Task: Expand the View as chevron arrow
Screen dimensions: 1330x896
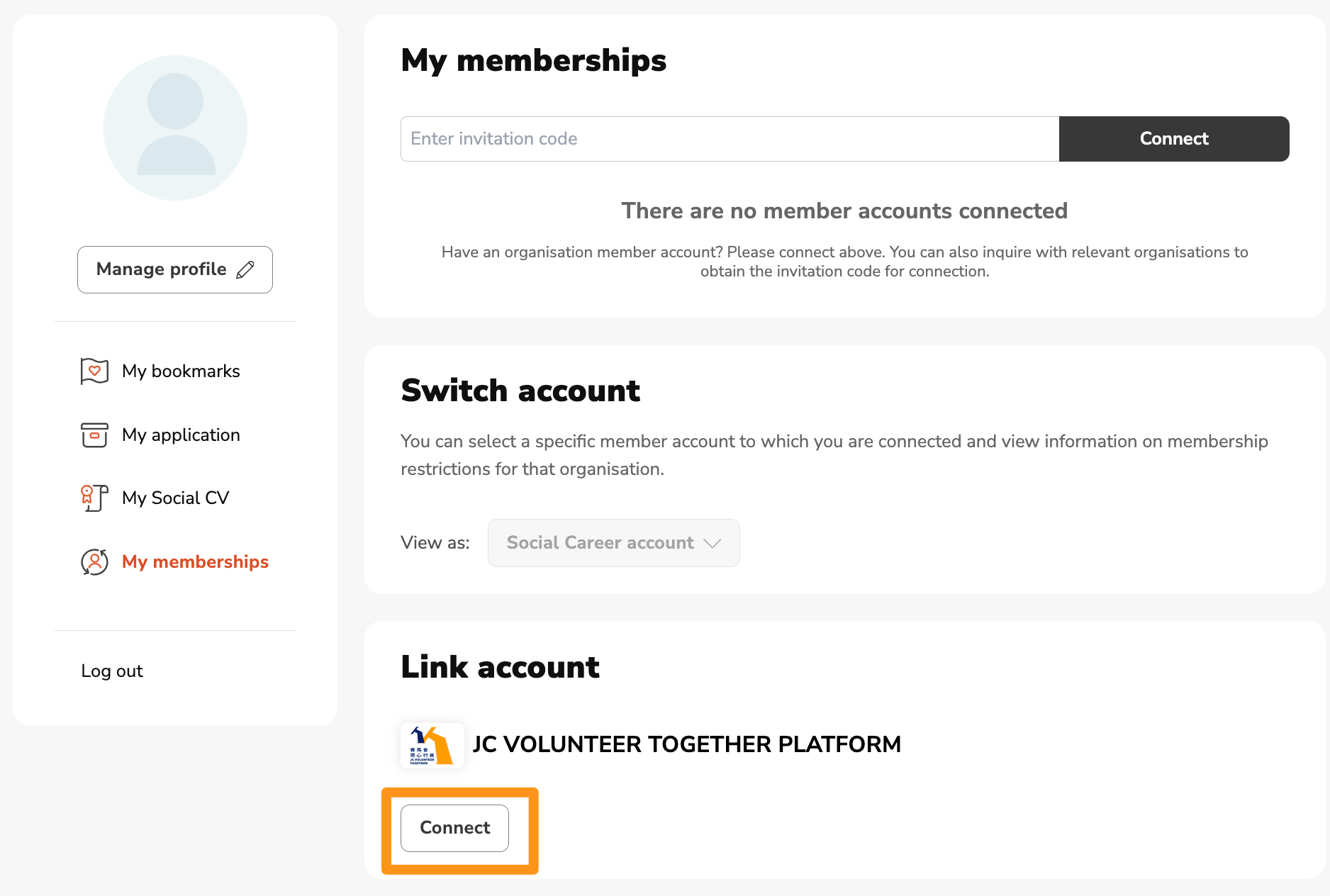Action: pyautogui.click(x=712, y=543)
